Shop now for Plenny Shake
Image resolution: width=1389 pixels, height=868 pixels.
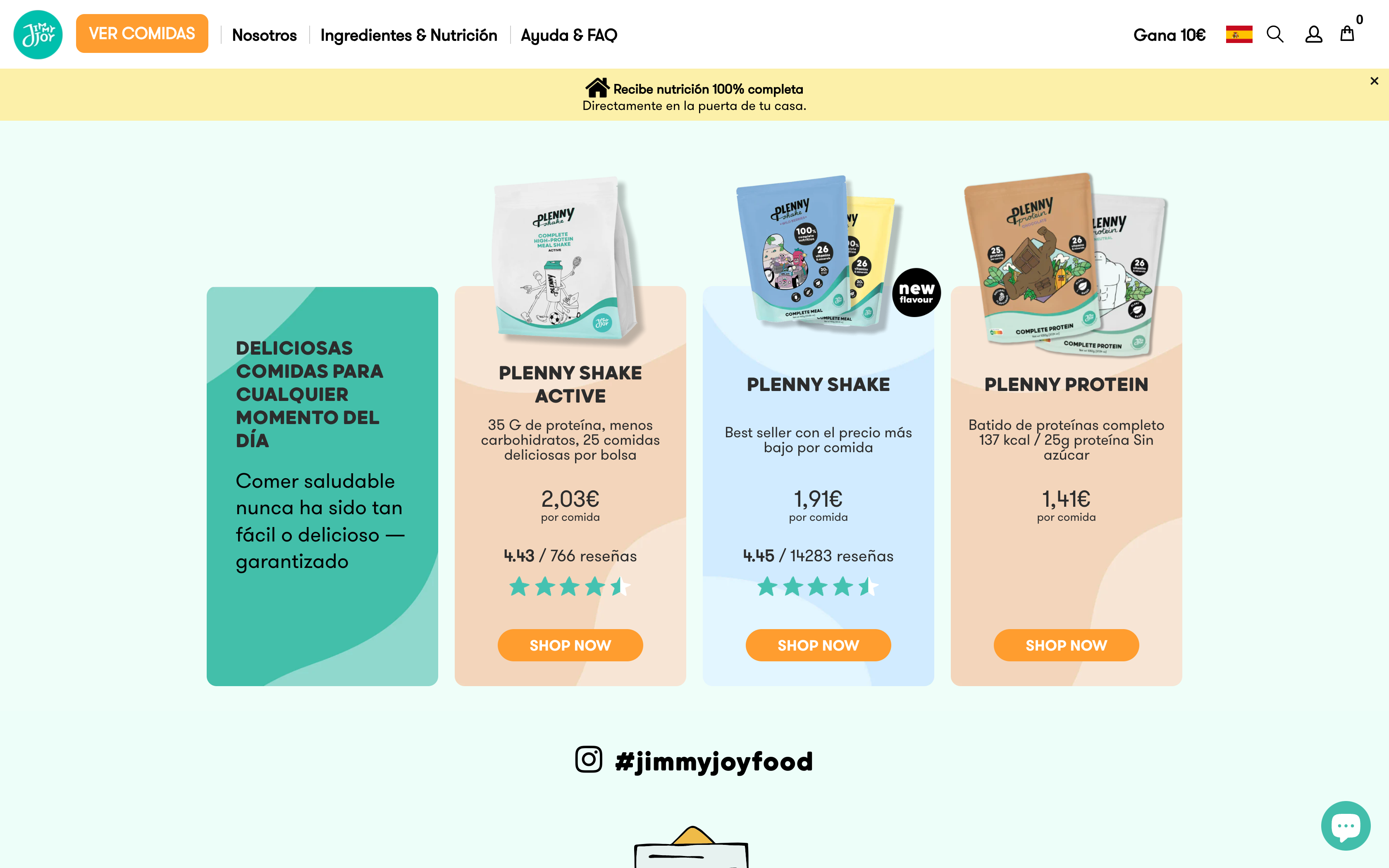coord(818,645)
